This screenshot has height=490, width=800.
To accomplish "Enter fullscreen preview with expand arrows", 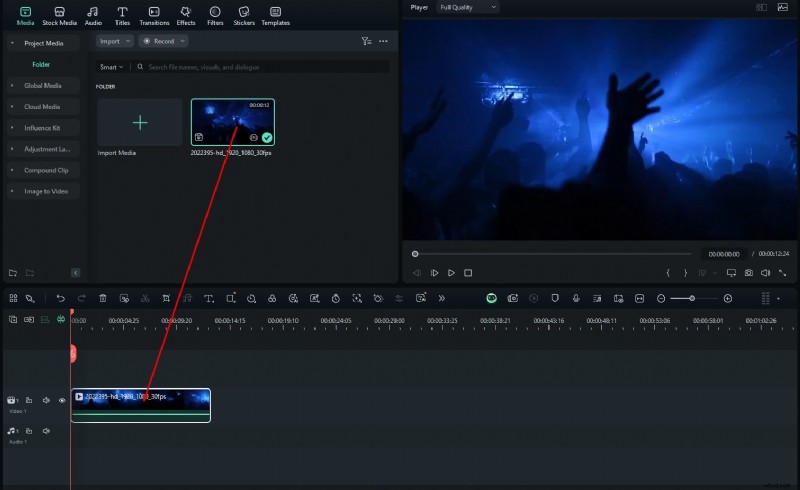I will (x=782, y=273).
